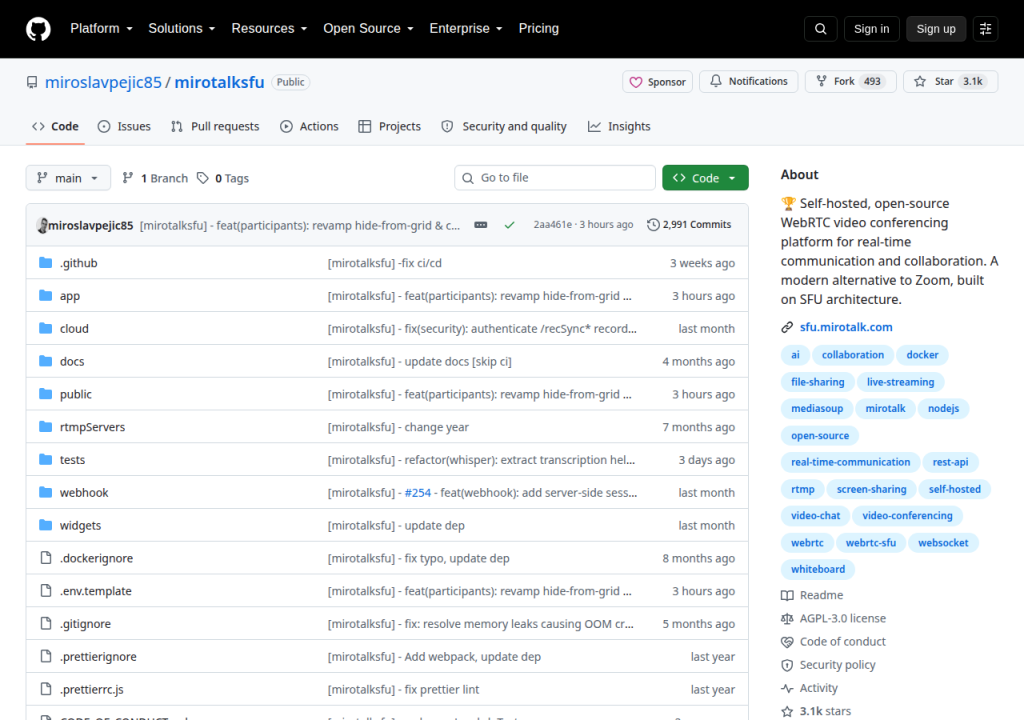1024x720 pixels.
Task: Open the miroslavpejic85 owner link
Action: [103, 82]
